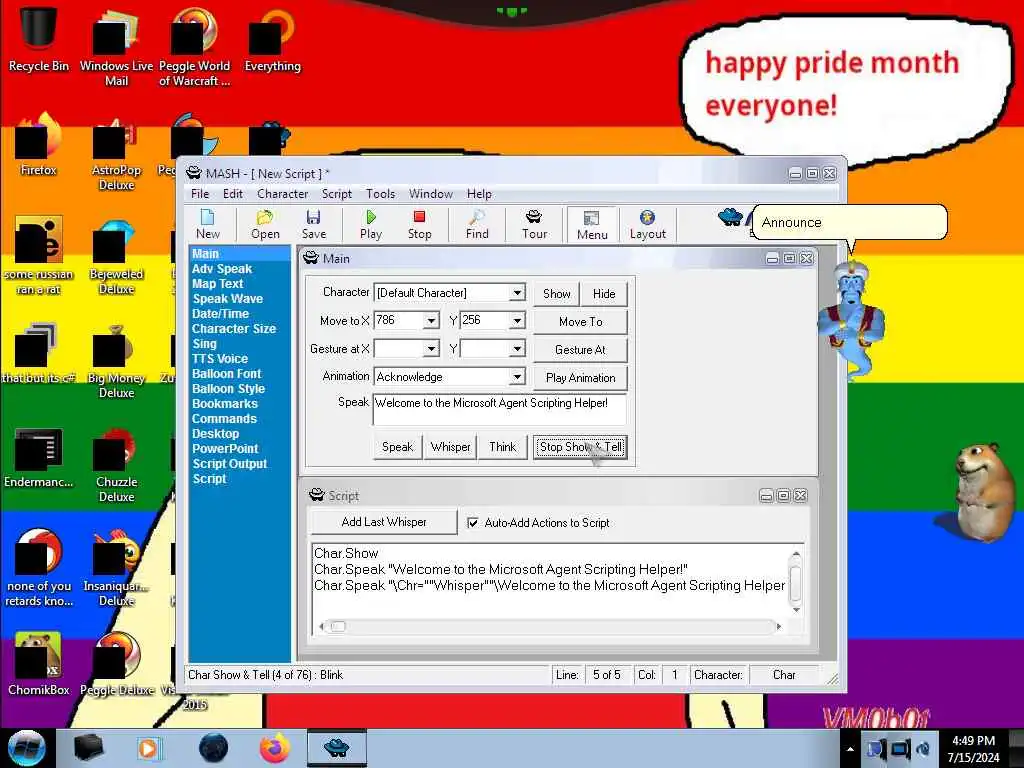
Task: Click the media player taskbar icon
Action: pyautogui.click(x=149, y=748)
